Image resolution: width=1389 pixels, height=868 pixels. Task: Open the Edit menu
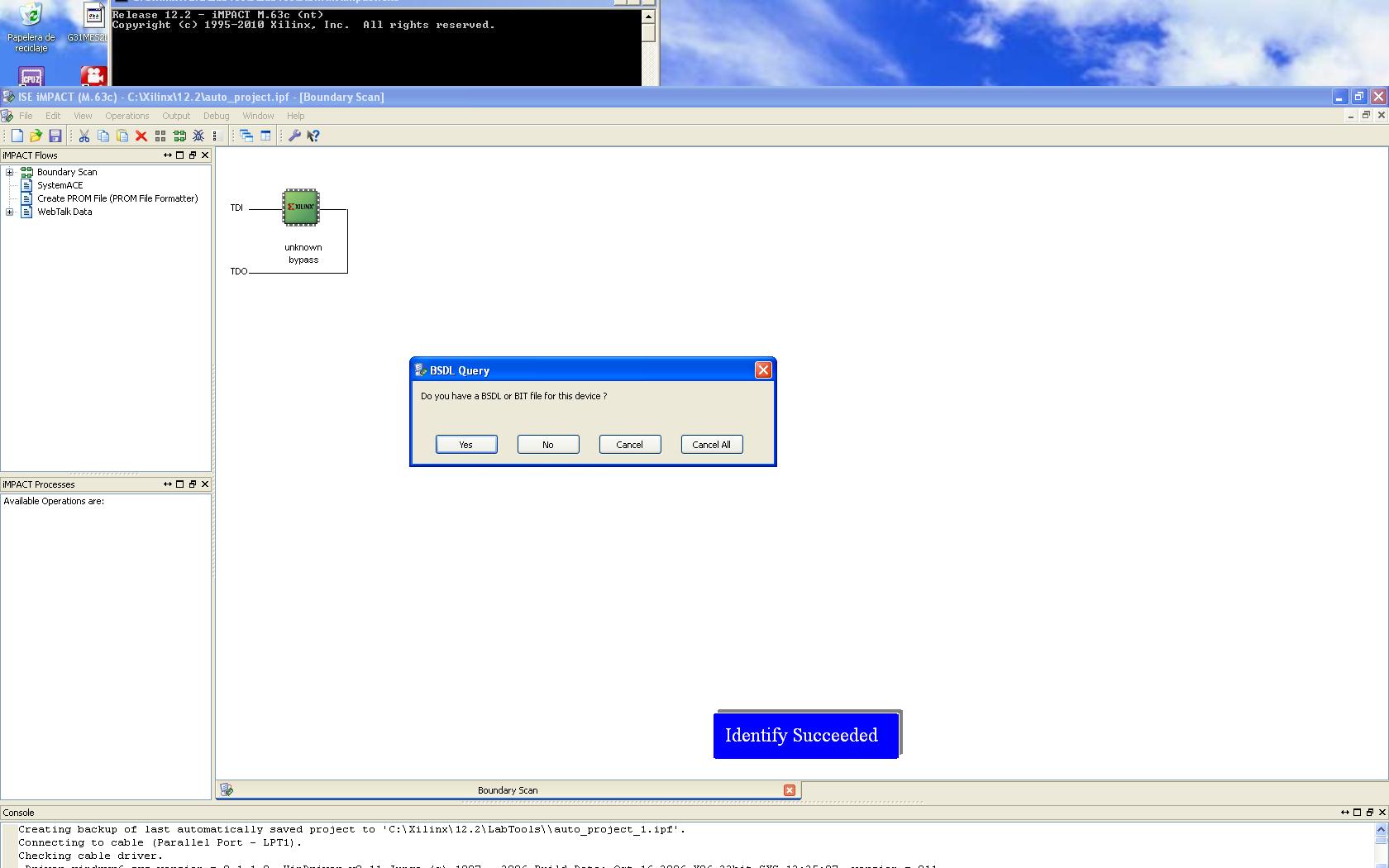[53, 116]
